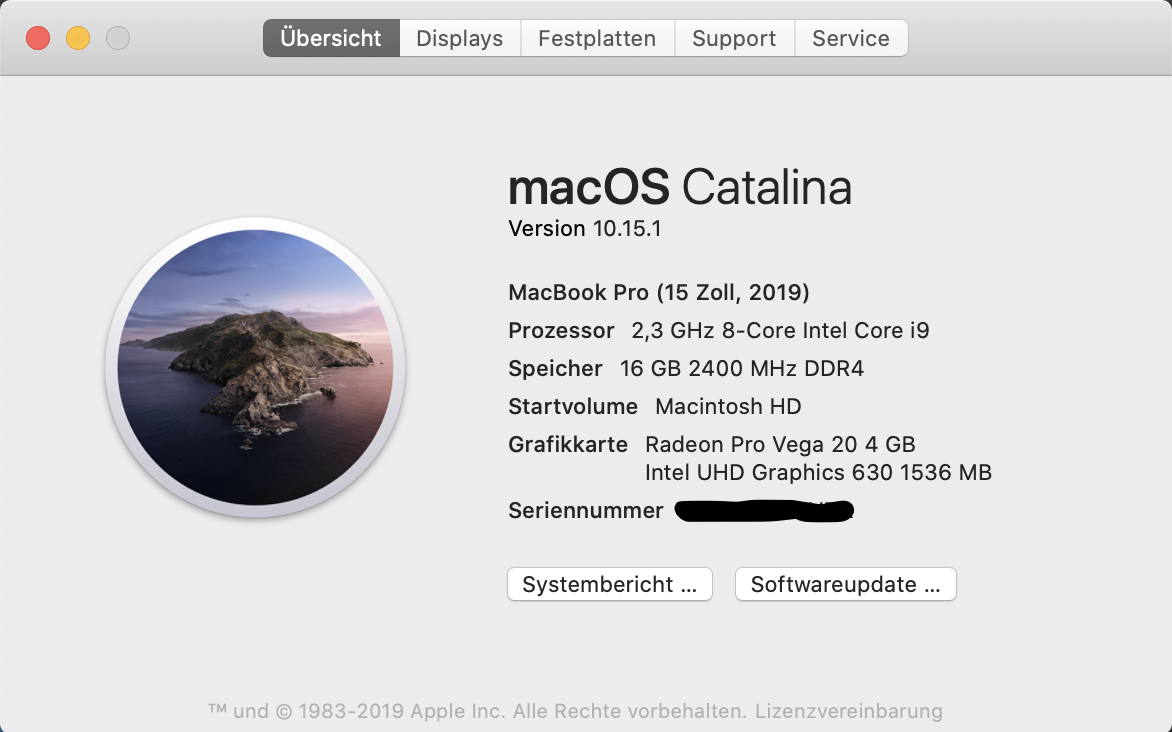Click the Intel UHD Graphics line
This screenshot has width=1172, height=732.
point(817,472)
